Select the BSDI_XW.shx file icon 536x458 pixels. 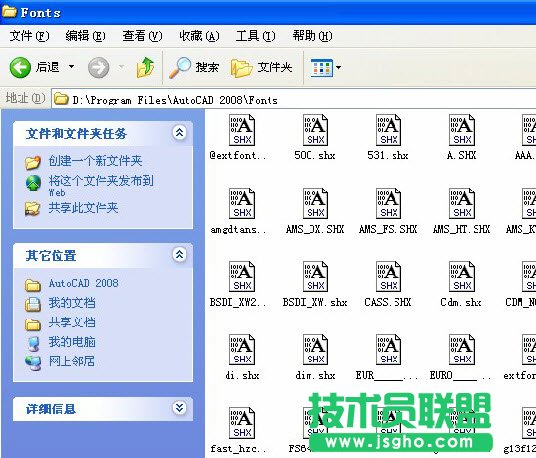[x=315, y=277]
